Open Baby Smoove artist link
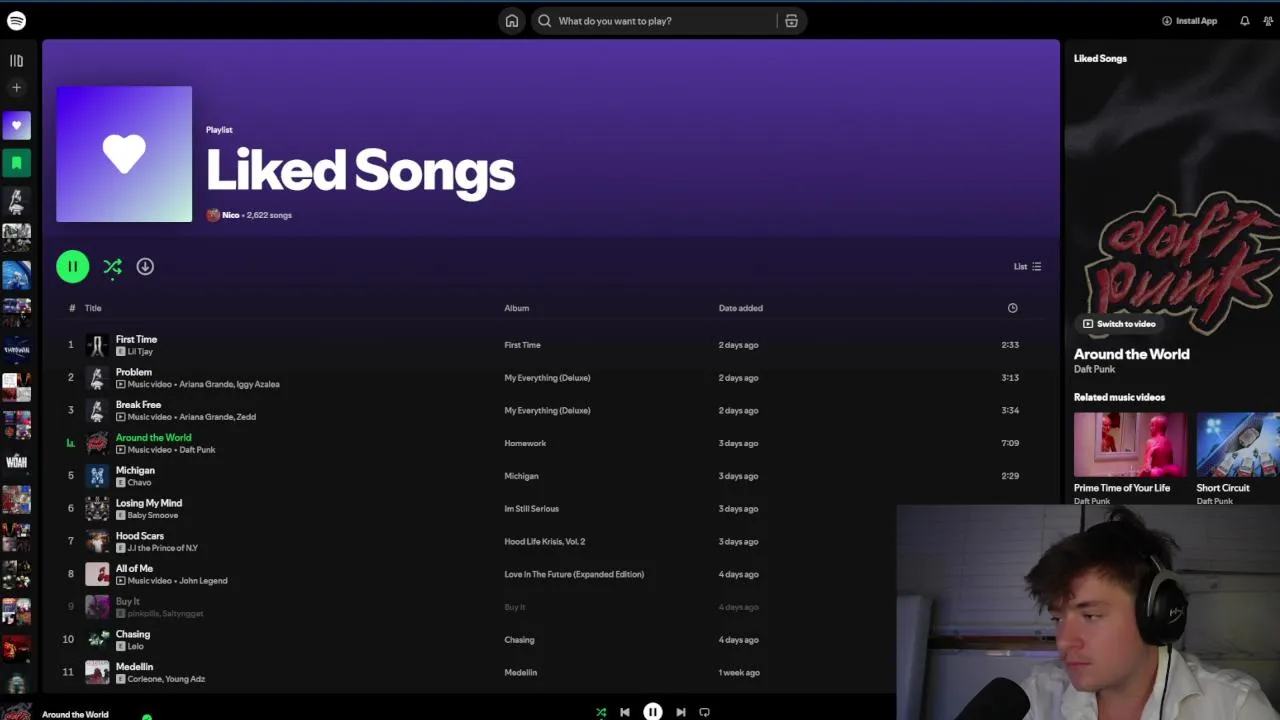 click(x=153, y=515)
